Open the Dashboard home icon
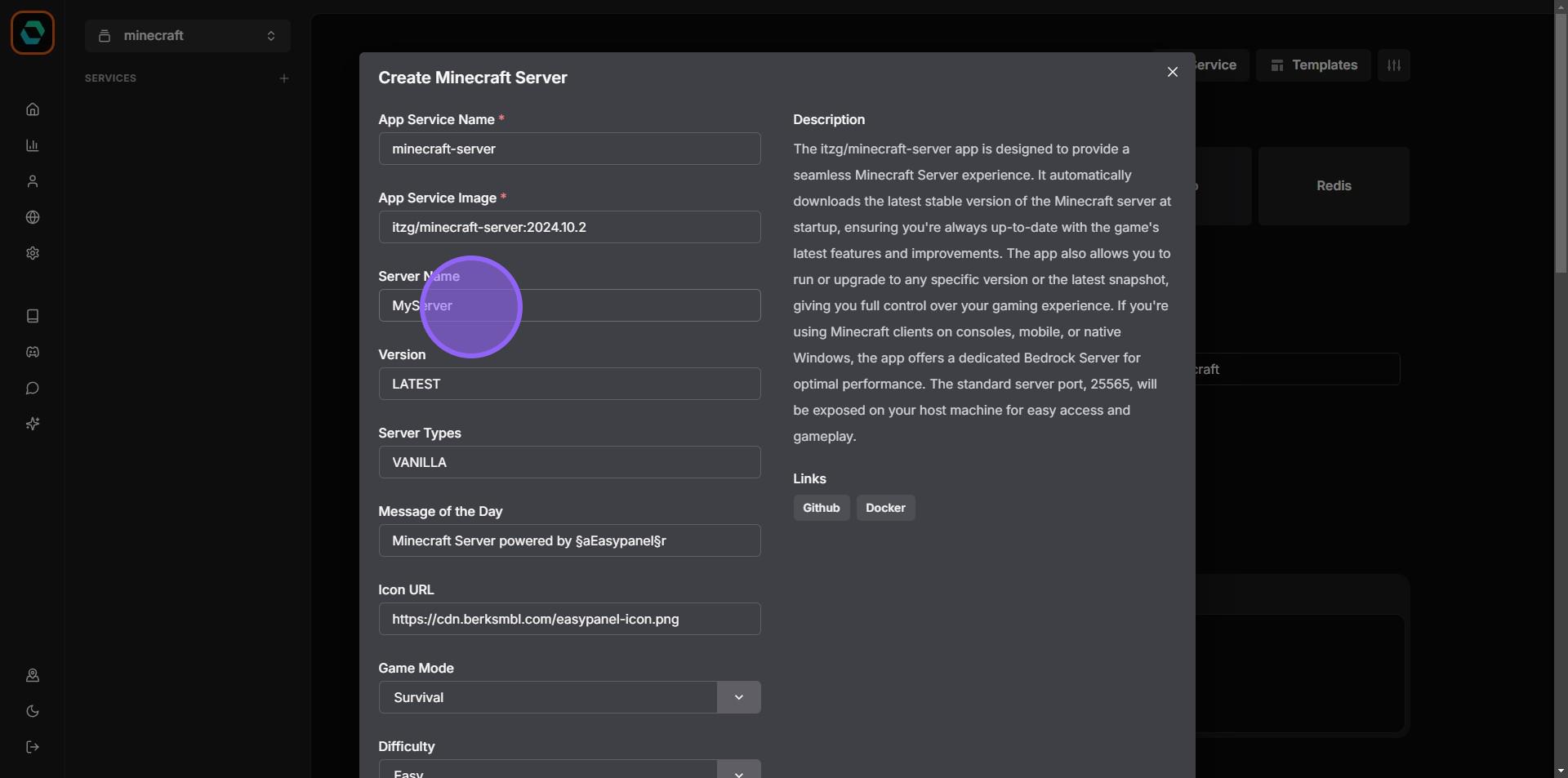Image resolution: width=1568 pixels, height=778 pixels. tap(33, 109)
